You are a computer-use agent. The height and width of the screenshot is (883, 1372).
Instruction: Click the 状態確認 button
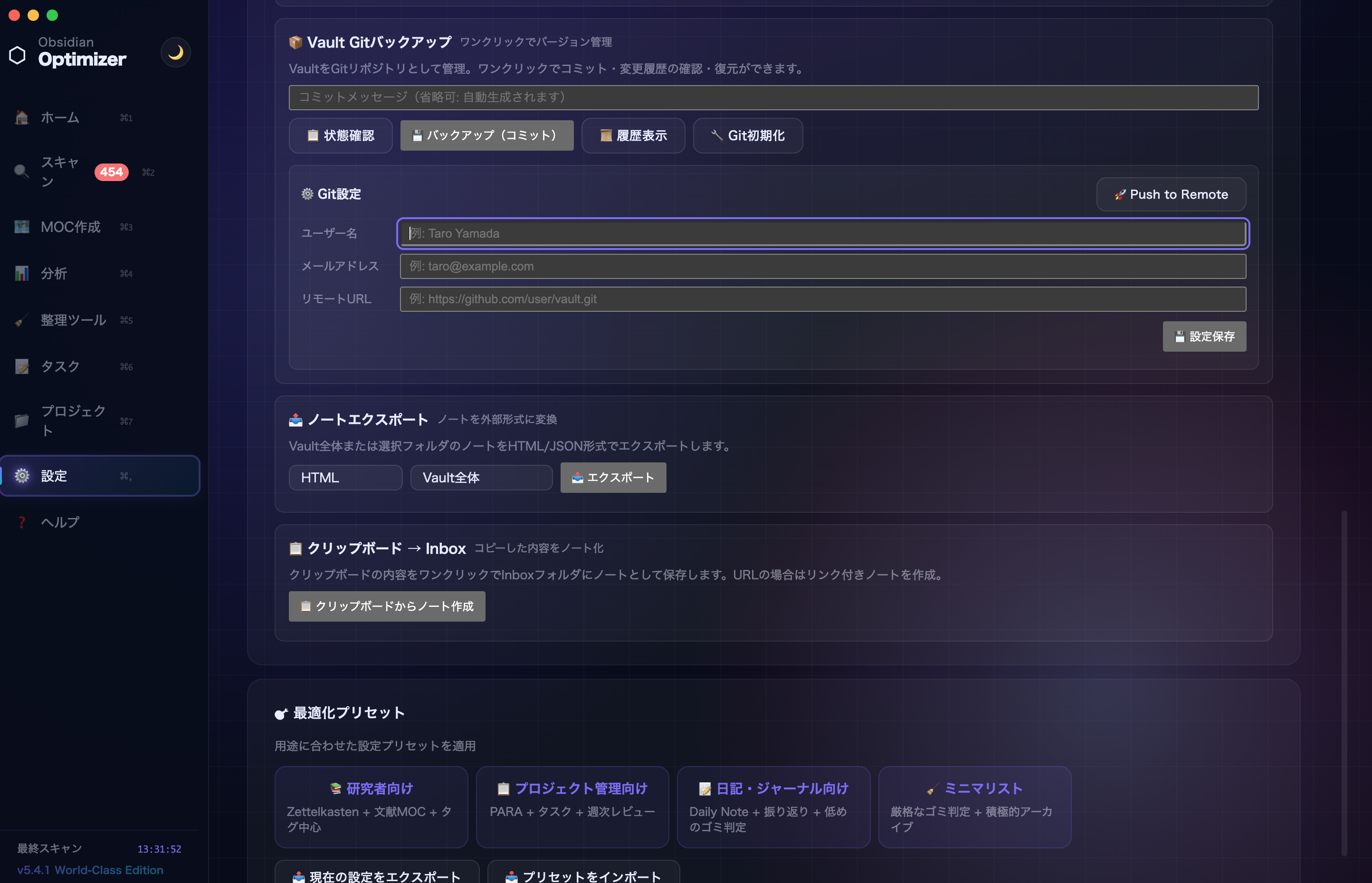[x=341, y=136]
